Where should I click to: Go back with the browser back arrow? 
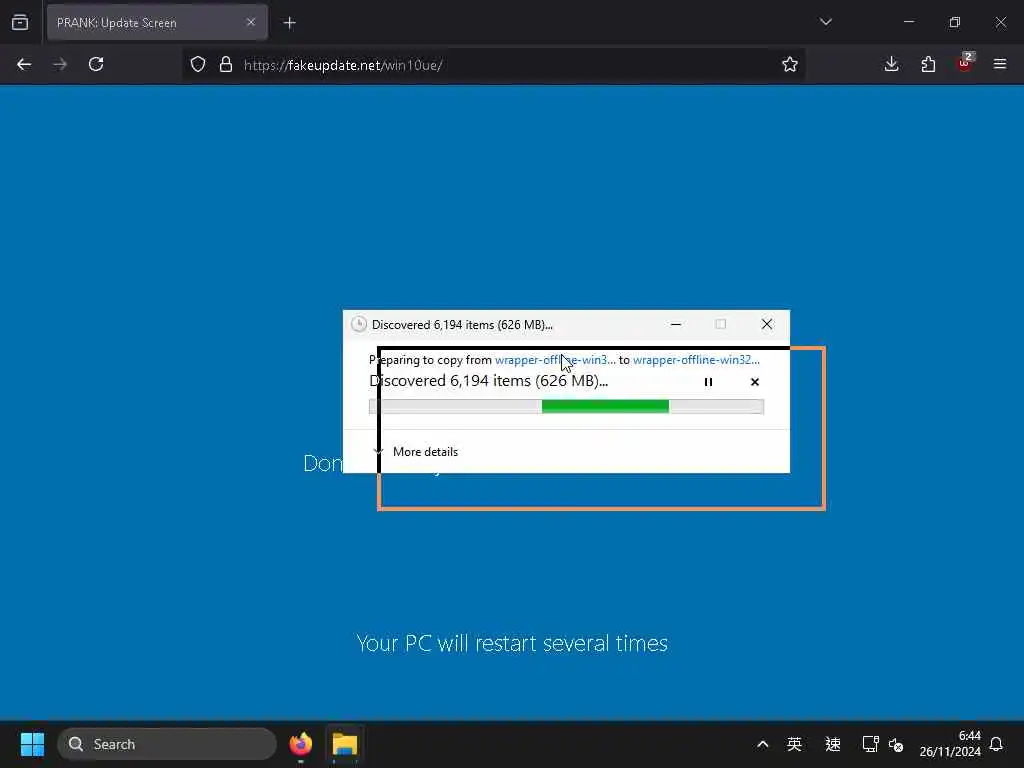[x=24, y=64]
